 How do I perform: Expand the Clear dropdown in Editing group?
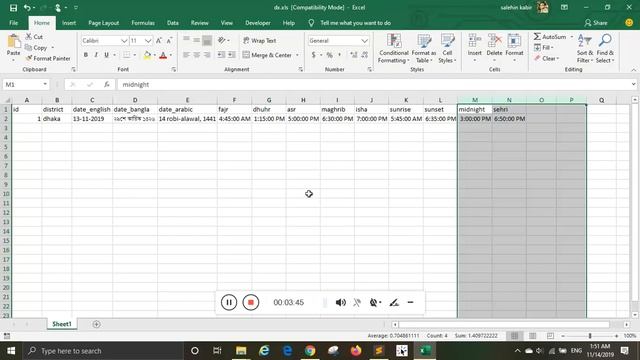click(558, 59)
